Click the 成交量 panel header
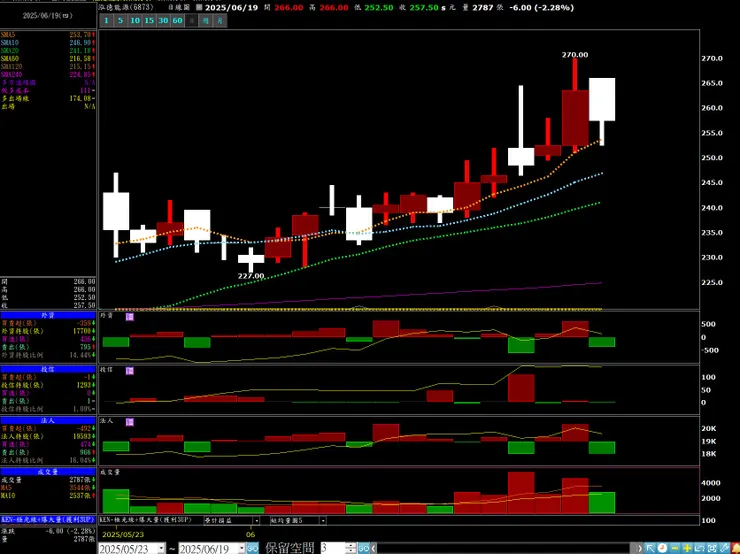740x554 pixels. click(48, 471)
